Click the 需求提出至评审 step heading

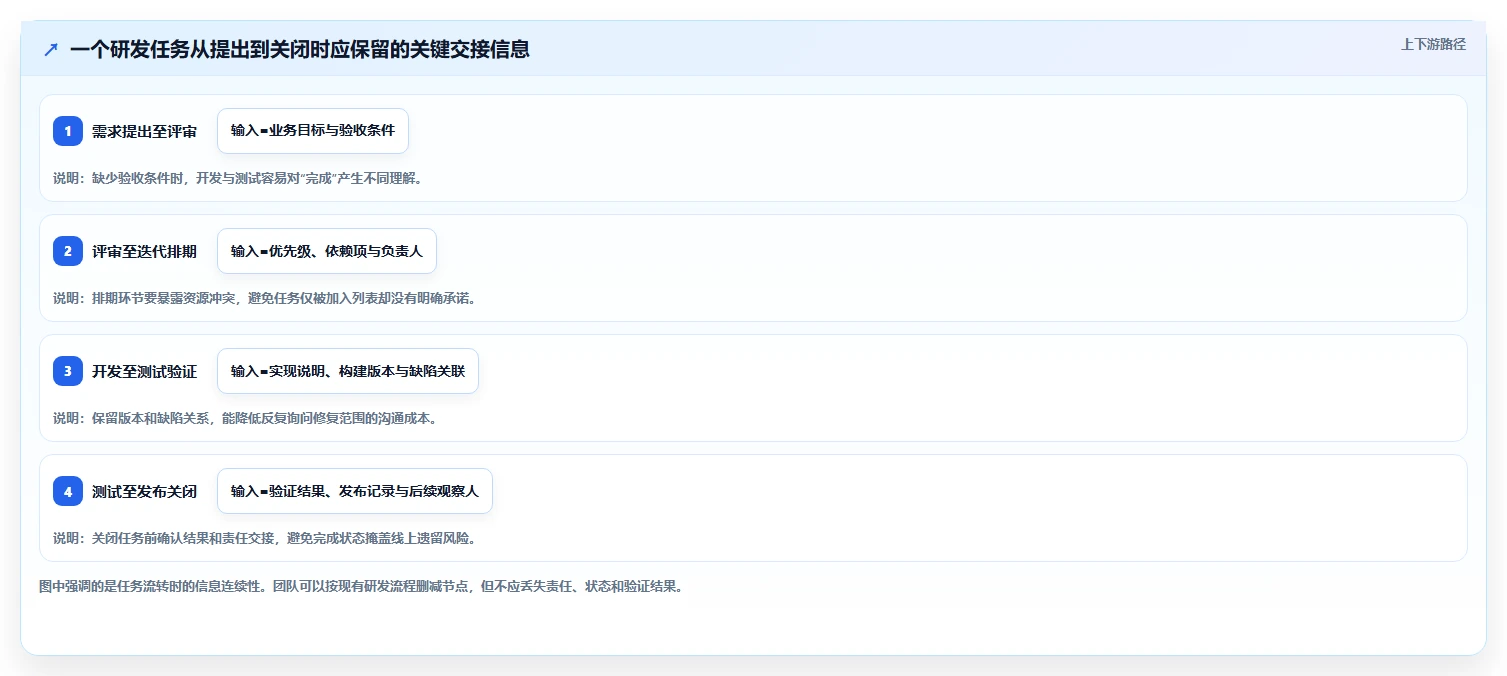pos(144,131)
